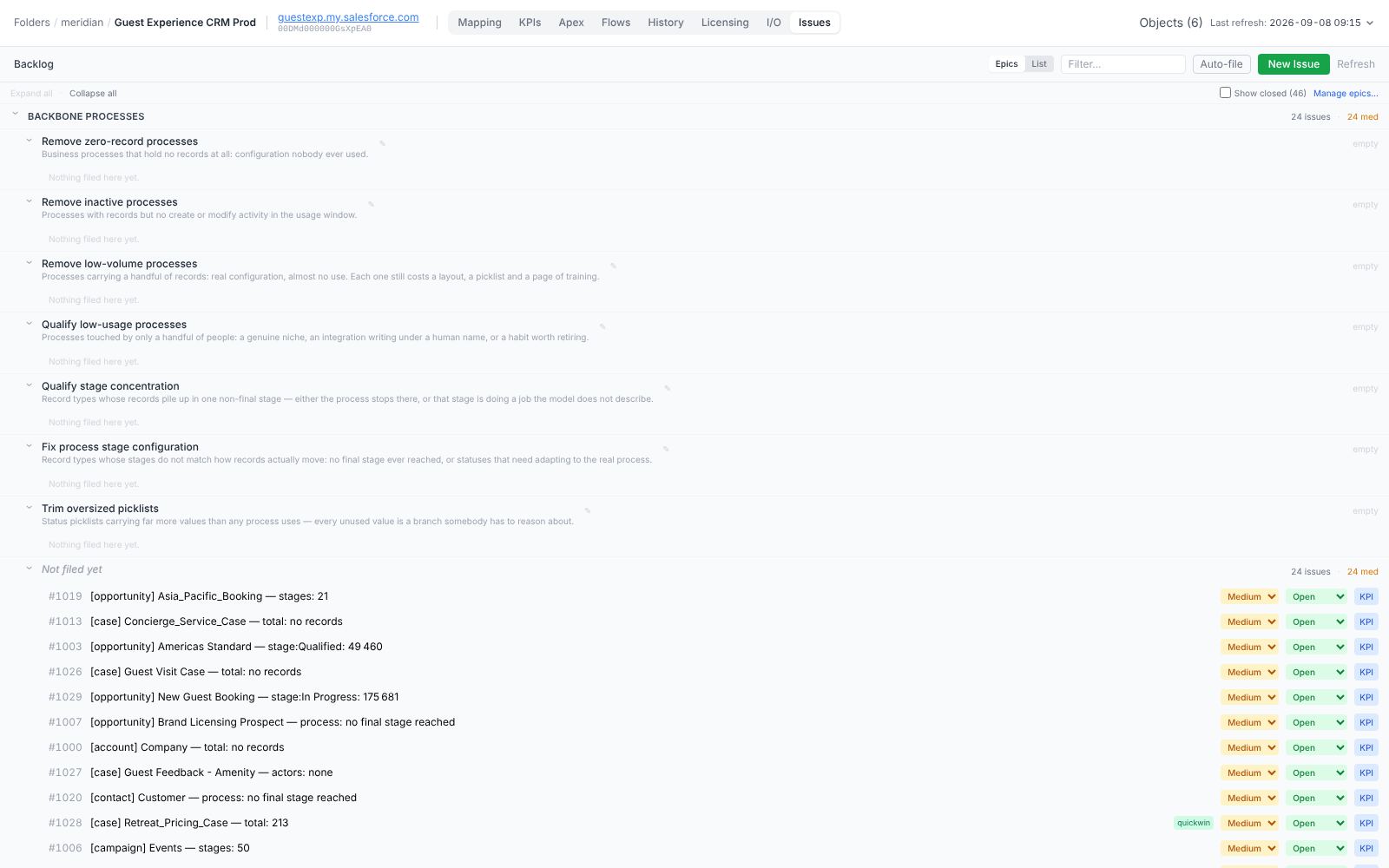Open priority dropdown for #1003 Americas Standard
Image resolution: width=1389 pixels, height=868 pixels.
point(1249,647)
